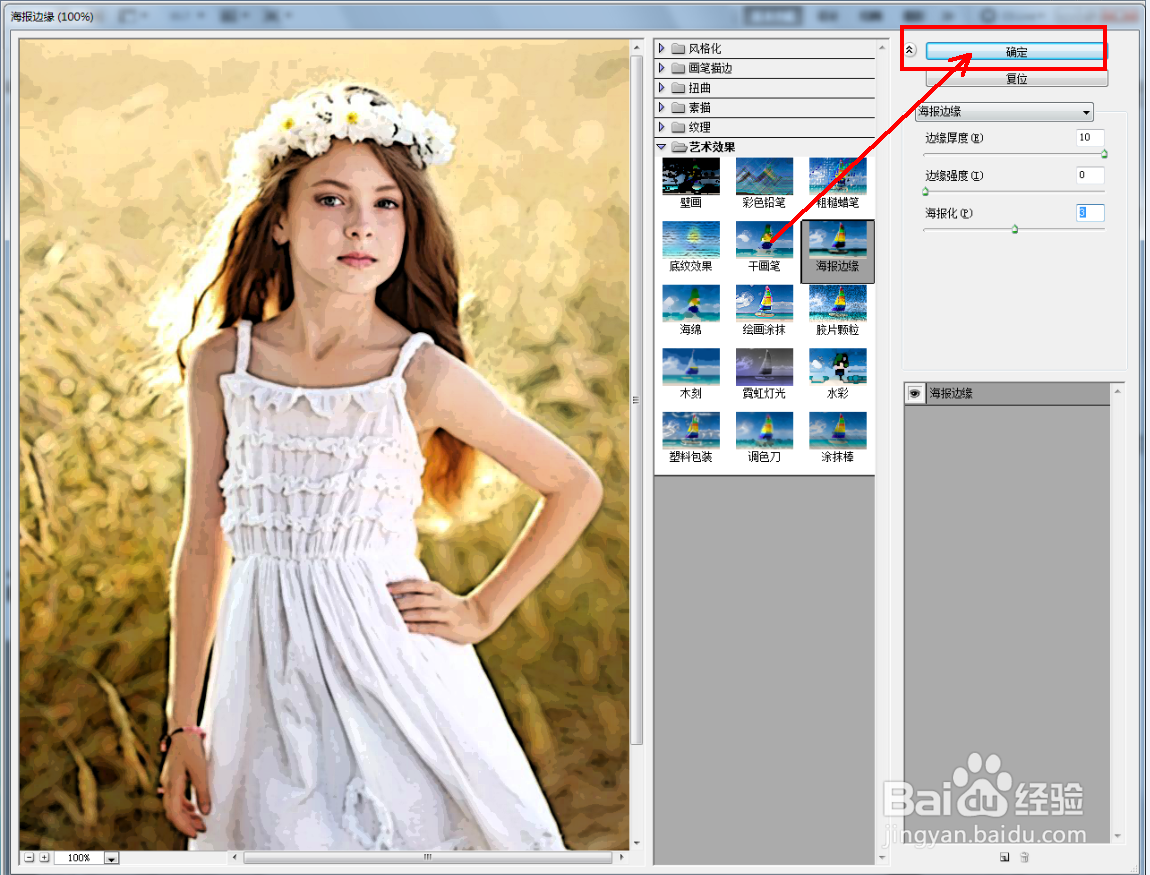This screenshot has height=875, width=1150.
Task: Click the preview vertical scroll-up arrow
Action: (x=637, y=48)
